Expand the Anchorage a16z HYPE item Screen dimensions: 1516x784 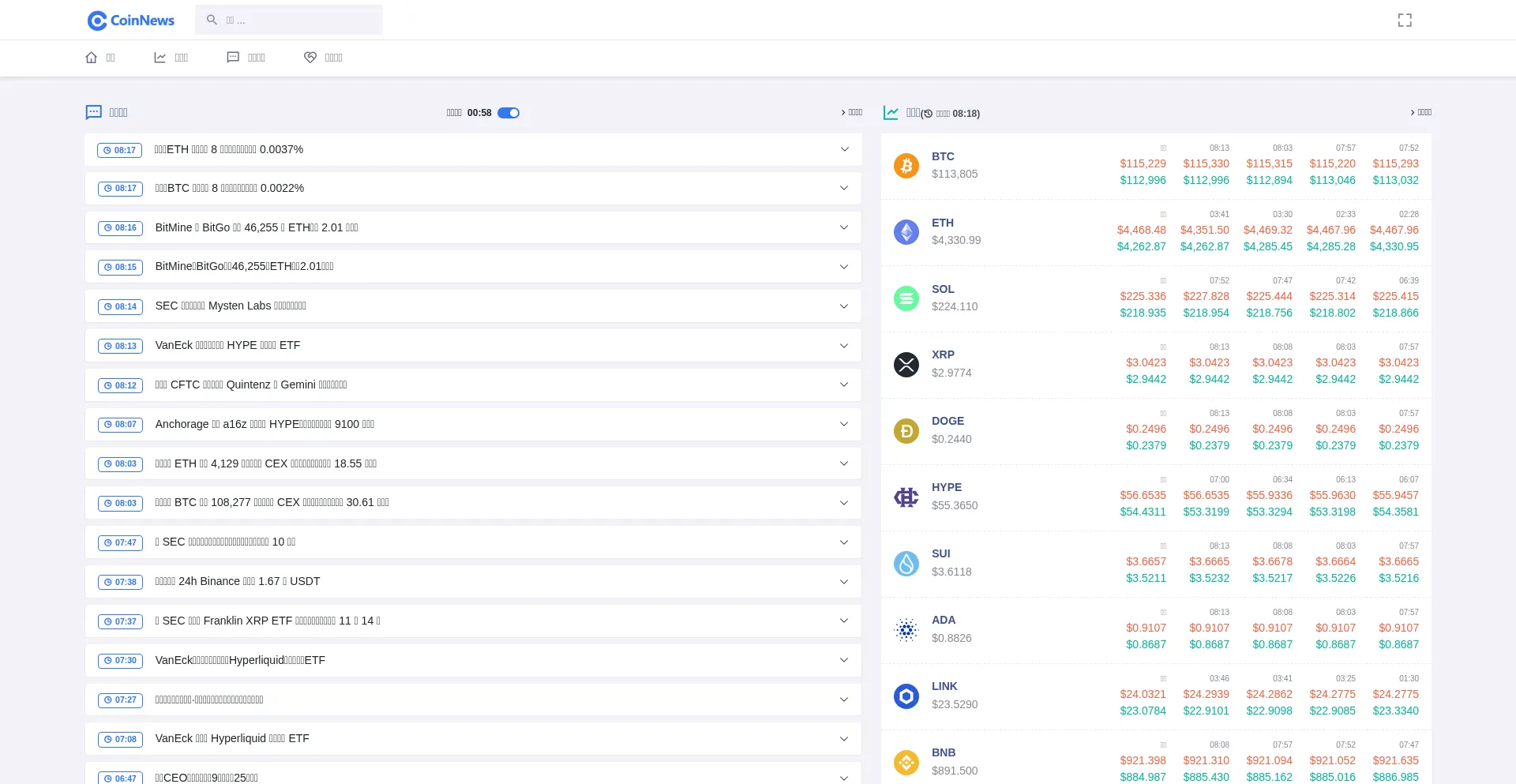pyautogui.click(x=844, y=424)
